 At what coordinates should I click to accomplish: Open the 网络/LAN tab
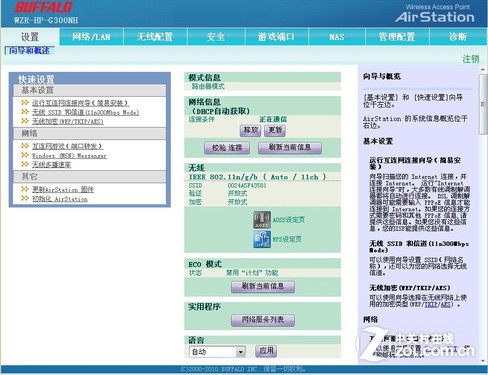[91, 37]
